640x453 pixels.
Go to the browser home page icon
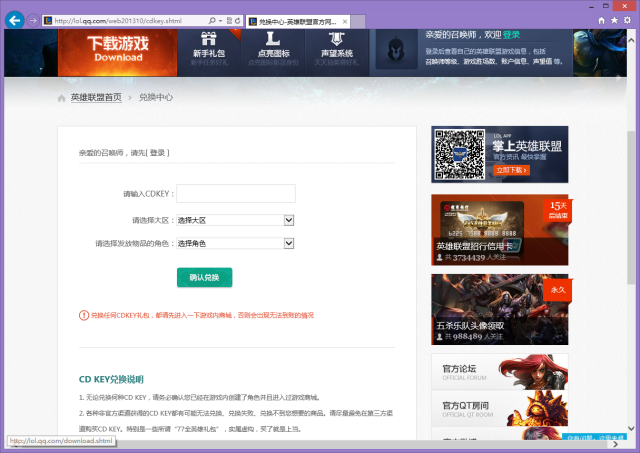[x=601, y=20]
